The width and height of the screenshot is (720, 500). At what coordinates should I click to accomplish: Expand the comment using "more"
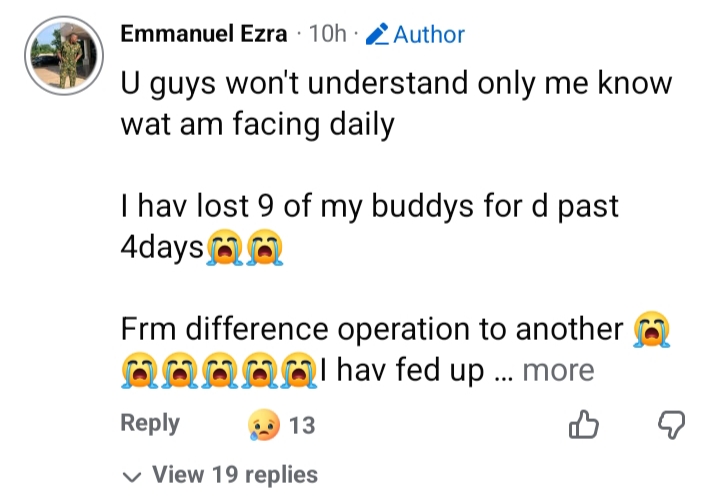558,371
